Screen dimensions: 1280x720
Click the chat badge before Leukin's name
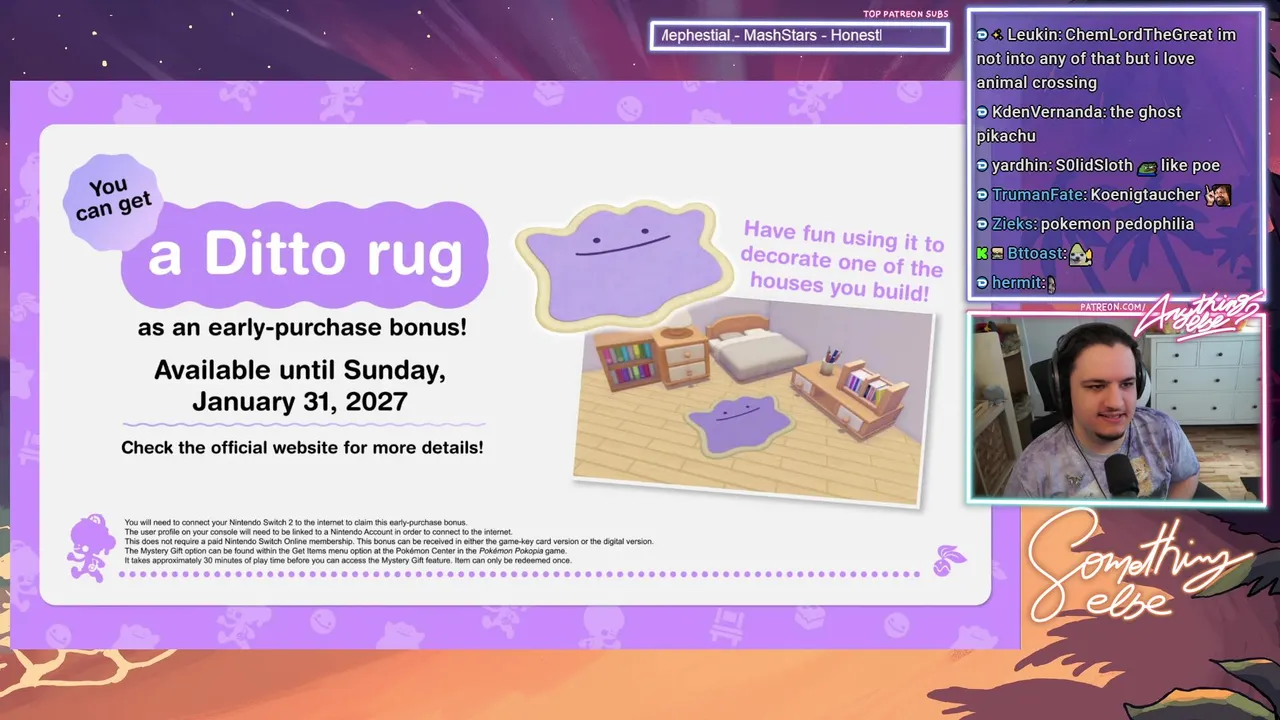click(982, 35)
